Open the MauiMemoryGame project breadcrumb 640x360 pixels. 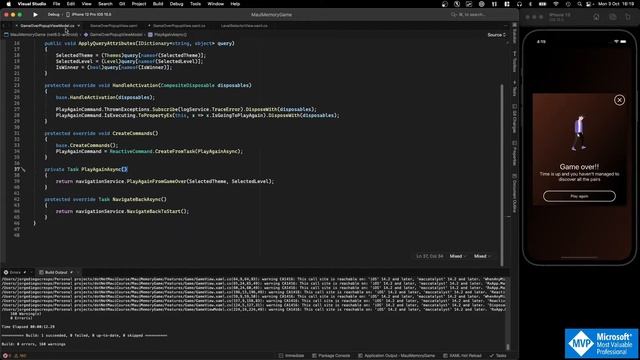click(41, 35)
